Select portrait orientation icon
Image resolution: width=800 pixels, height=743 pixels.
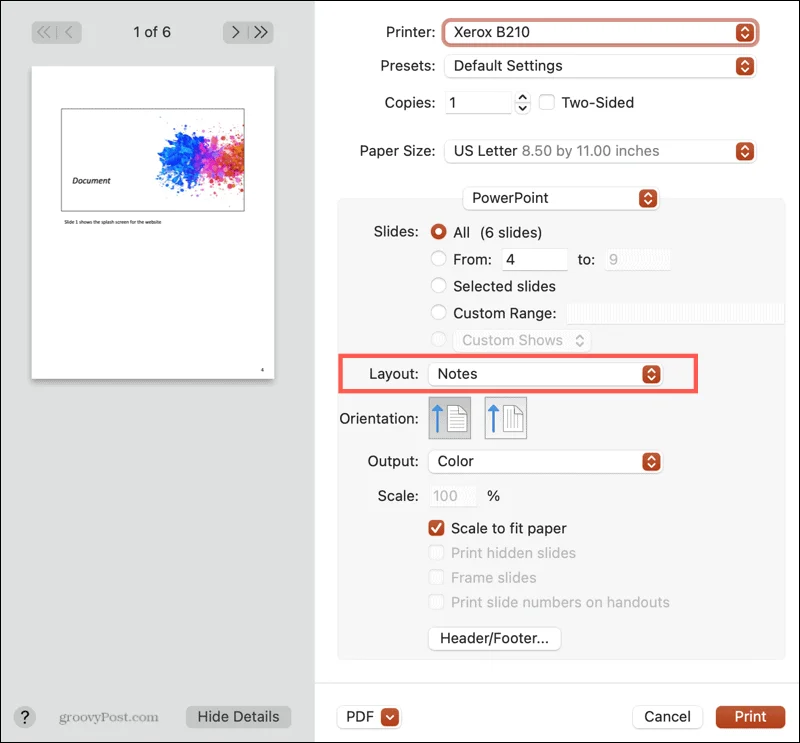click(x=449, y=418)
